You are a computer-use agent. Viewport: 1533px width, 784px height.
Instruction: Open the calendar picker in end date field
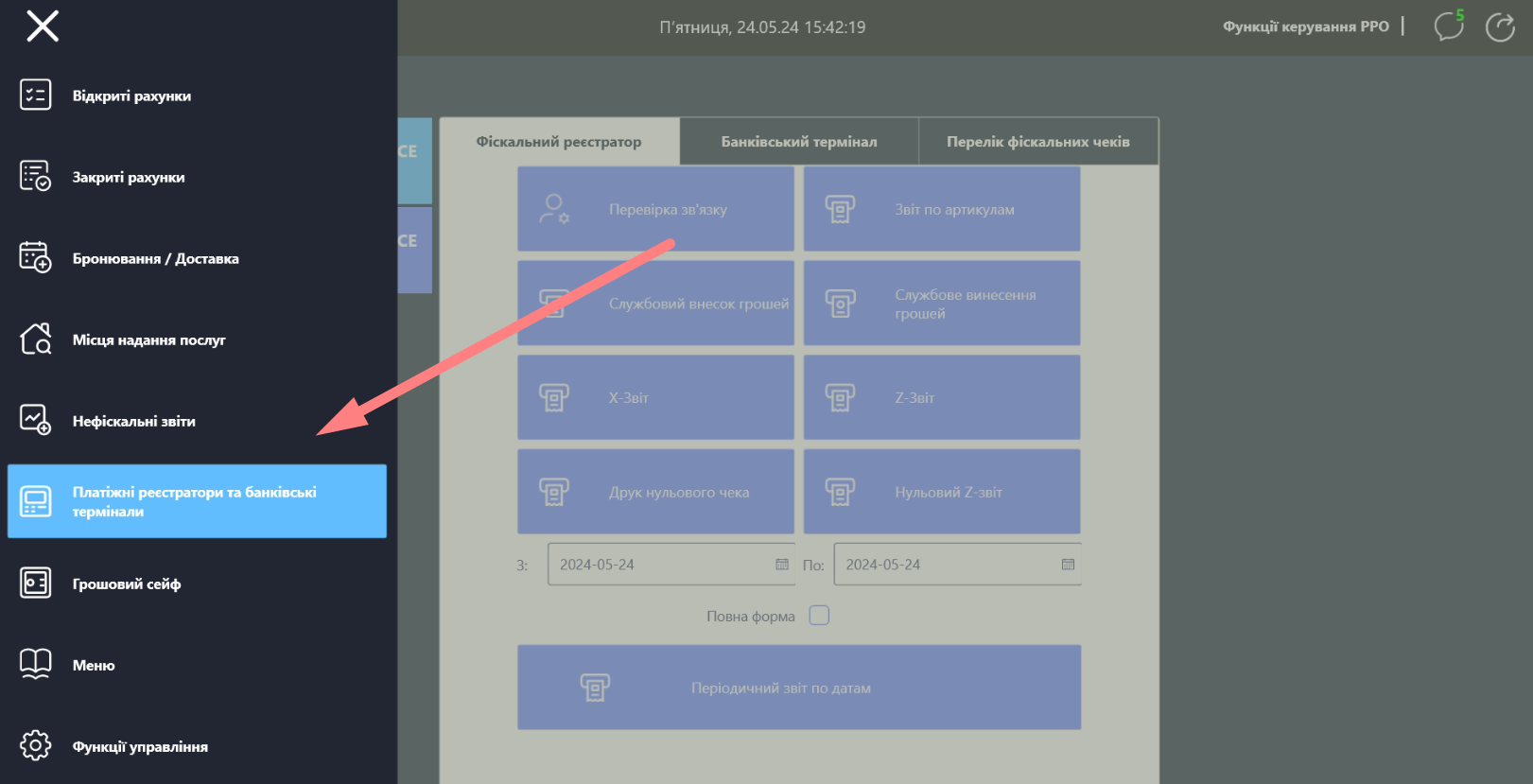1068,565
